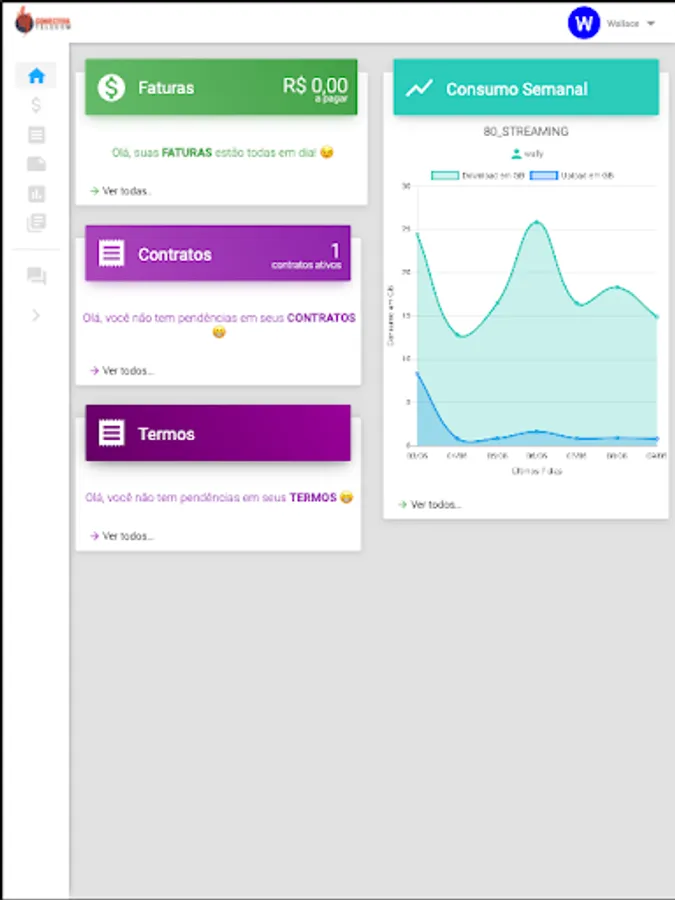The height and width of the screenshot is (900, 675).
Task: Click the R$ 0,00 amount on Faturas
Action: click(315, 86)
